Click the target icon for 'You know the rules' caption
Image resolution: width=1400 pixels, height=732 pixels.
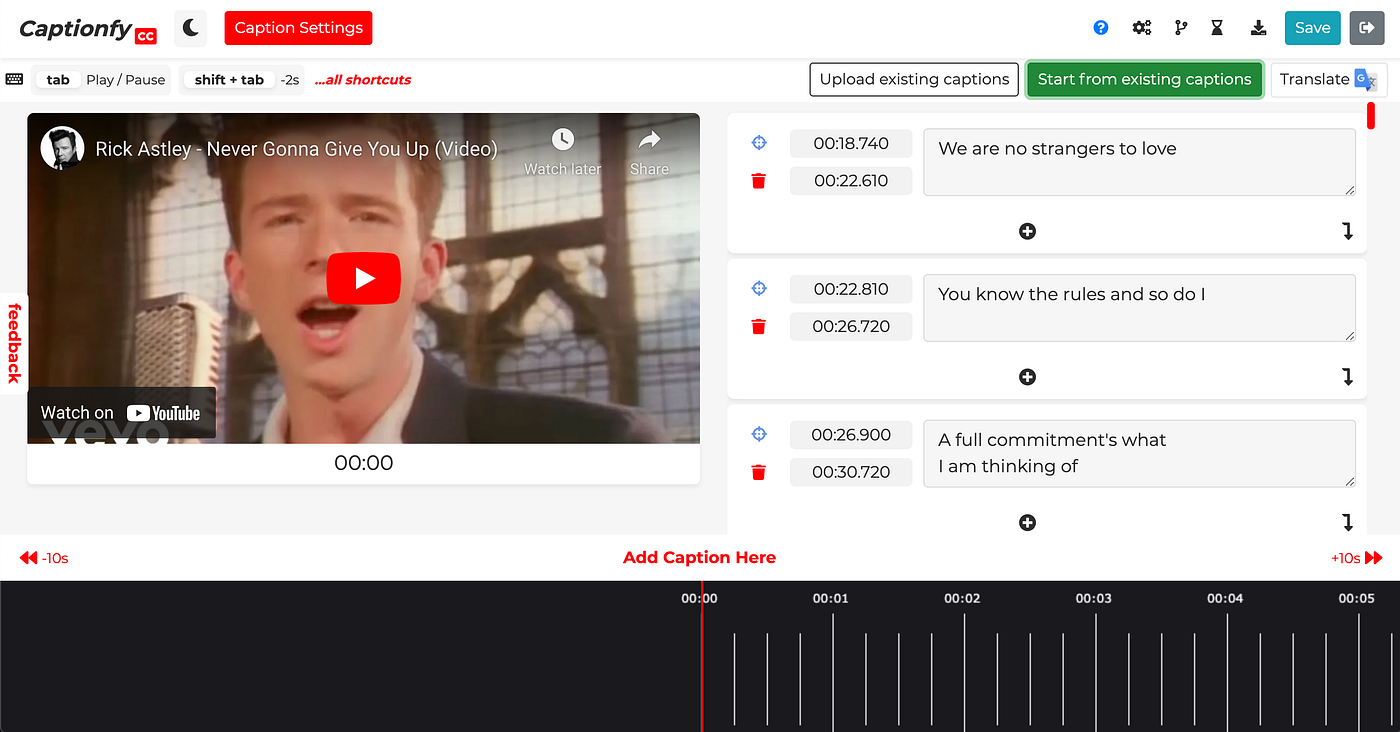tap(759, 289)
